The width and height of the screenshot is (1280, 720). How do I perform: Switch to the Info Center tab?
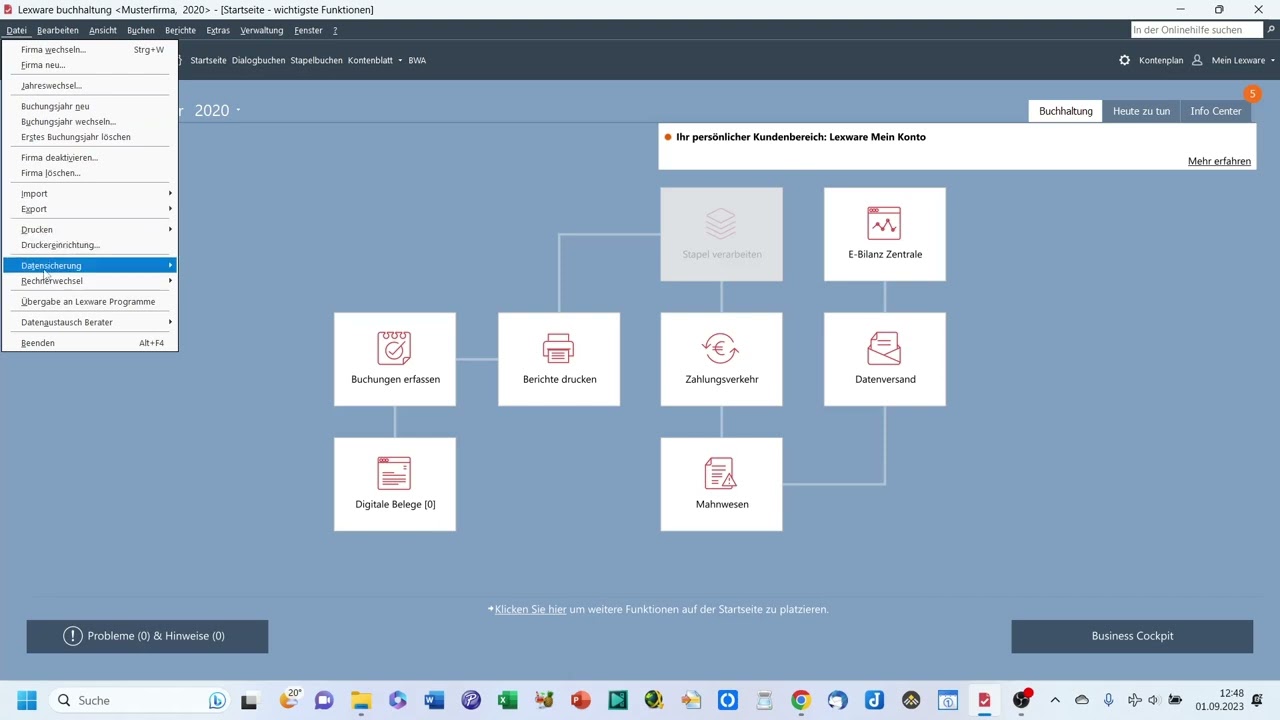coord(1216,111)
